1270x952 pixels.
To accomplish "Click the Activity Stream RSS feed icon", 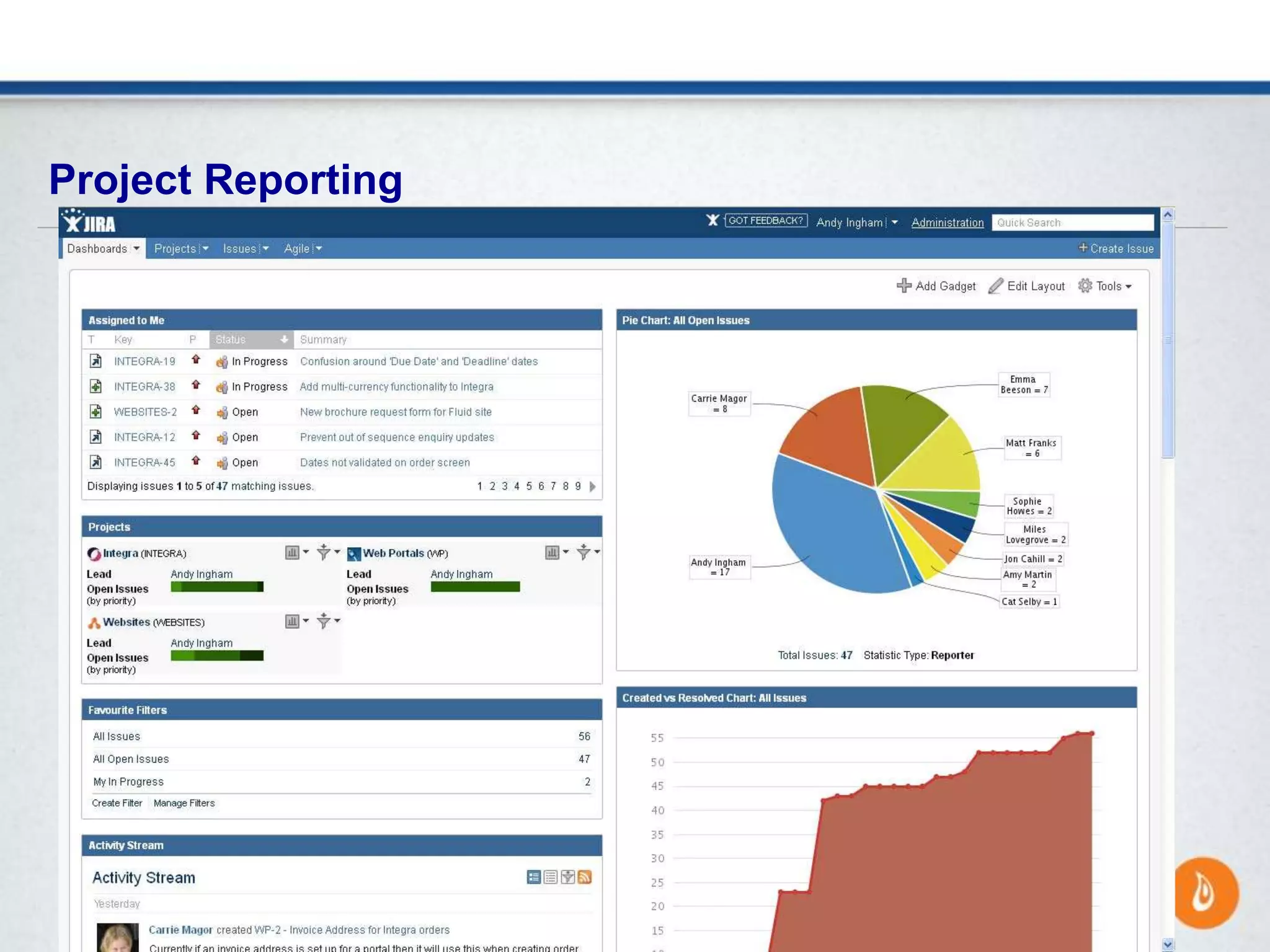I will [584, 877].
